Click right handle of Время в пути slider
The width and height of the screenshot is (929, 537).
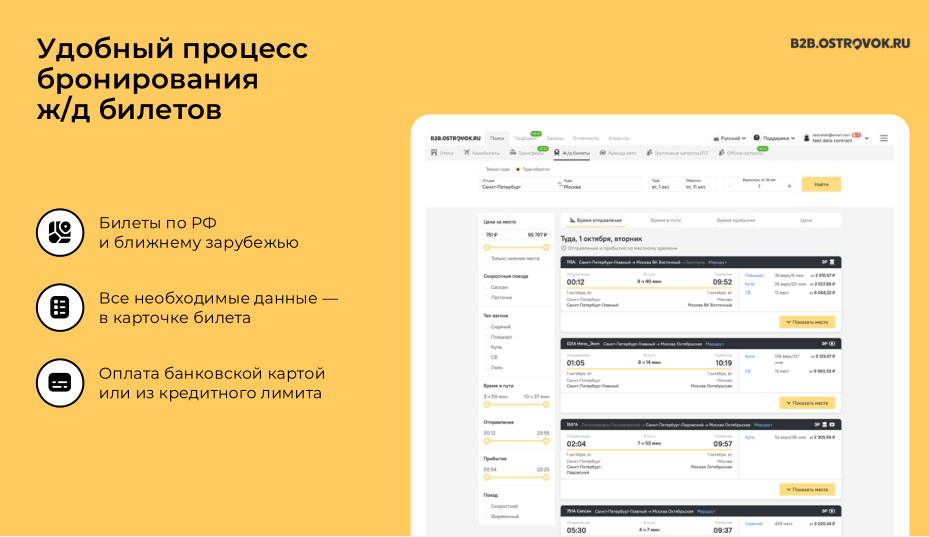point(546,405)
